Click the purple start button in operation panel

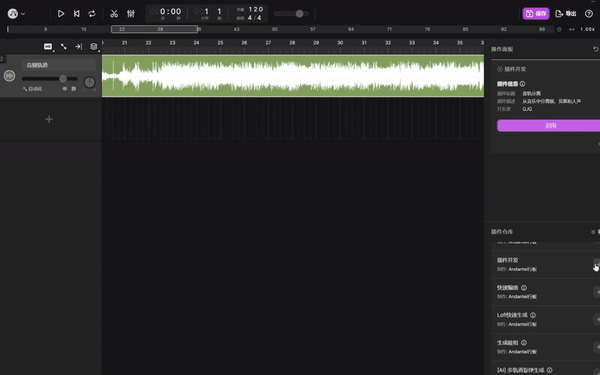point(549,126)
